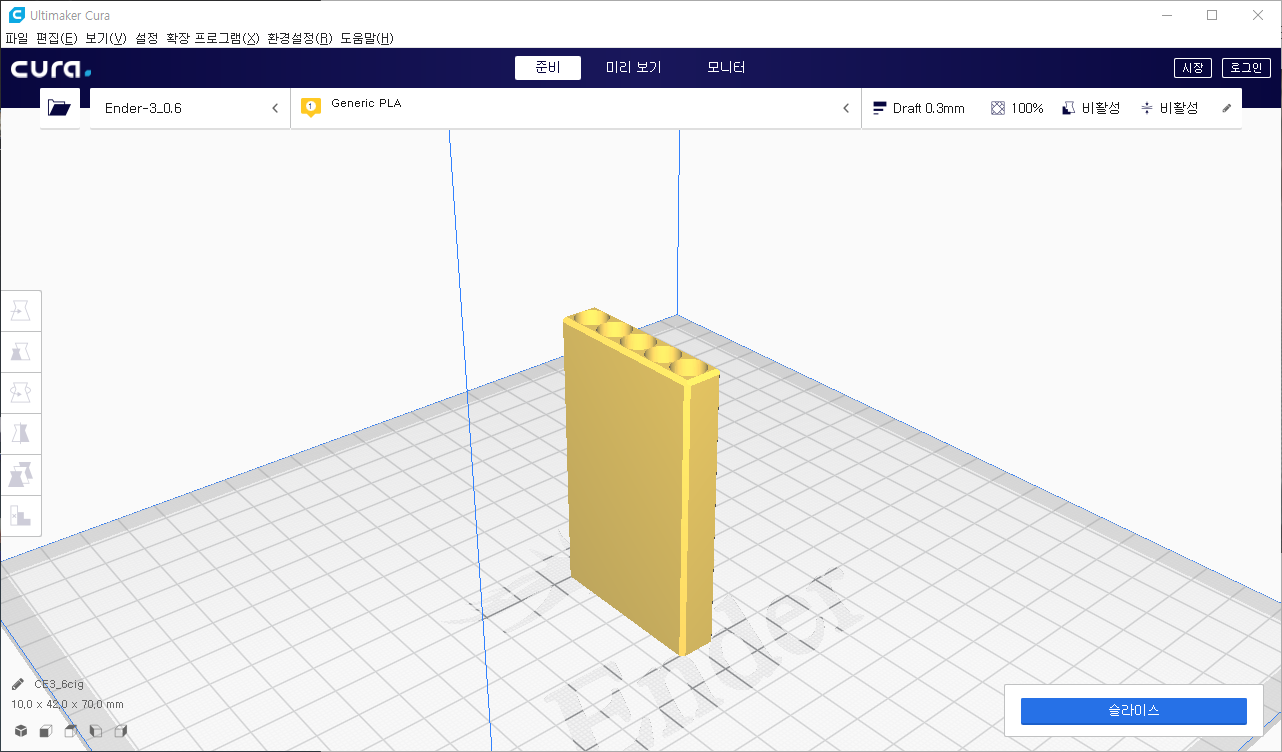Open file with the folder icon
Screen dimensions: 1282x752
[x=60, y=108]
